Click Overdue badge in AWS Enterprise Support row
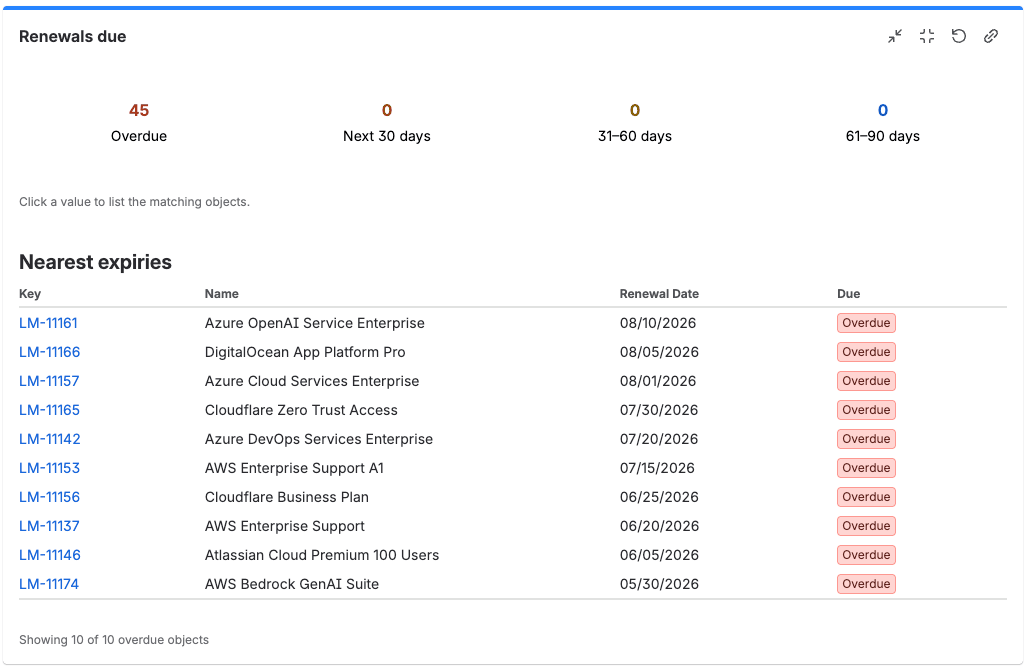This screenshot has height=671, width=1026. (x=866, y=526)
